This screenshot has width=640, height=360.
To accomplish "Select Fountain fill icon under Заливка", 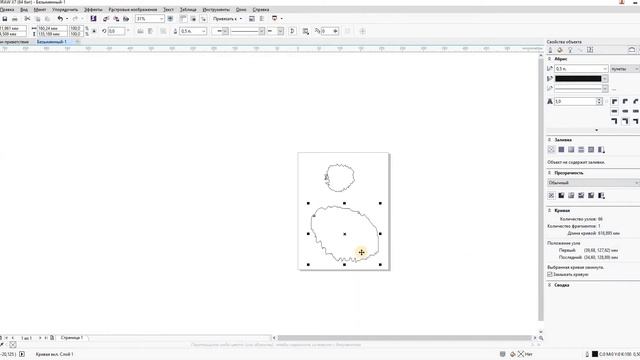I will [x=571, y=150].
